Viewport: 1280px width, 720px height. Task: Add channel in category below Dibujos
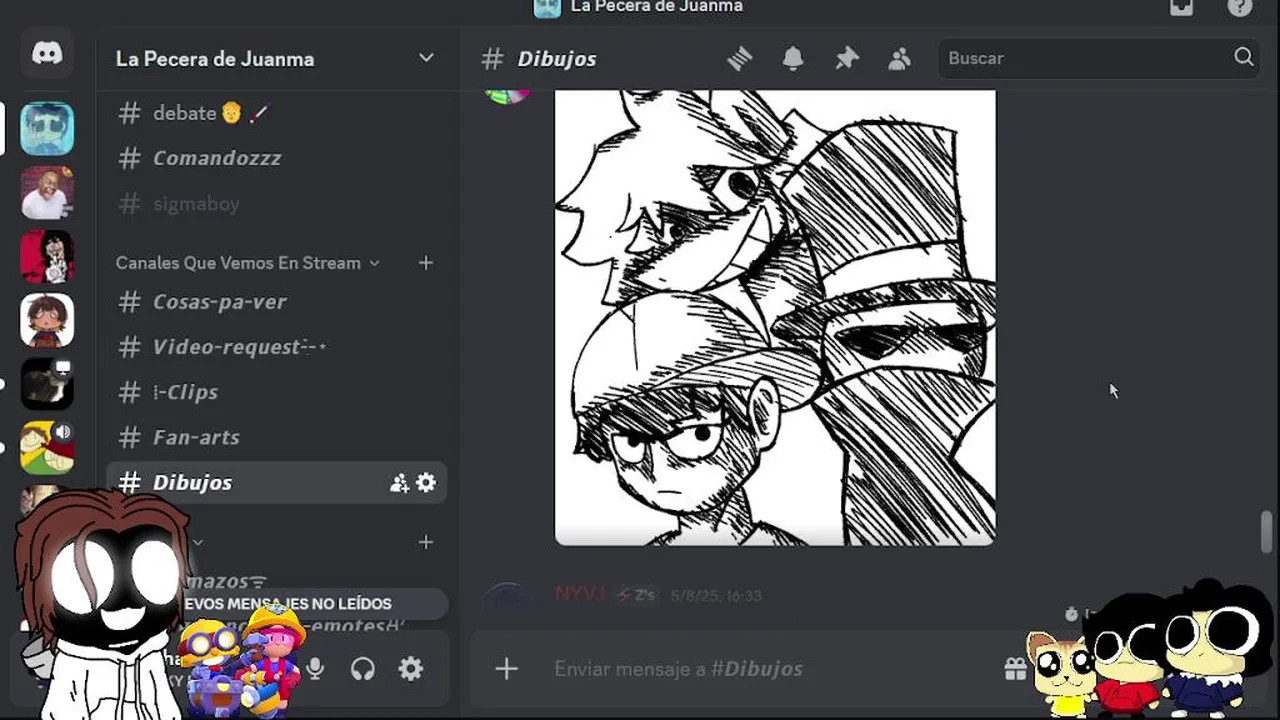tap(426, 542)
